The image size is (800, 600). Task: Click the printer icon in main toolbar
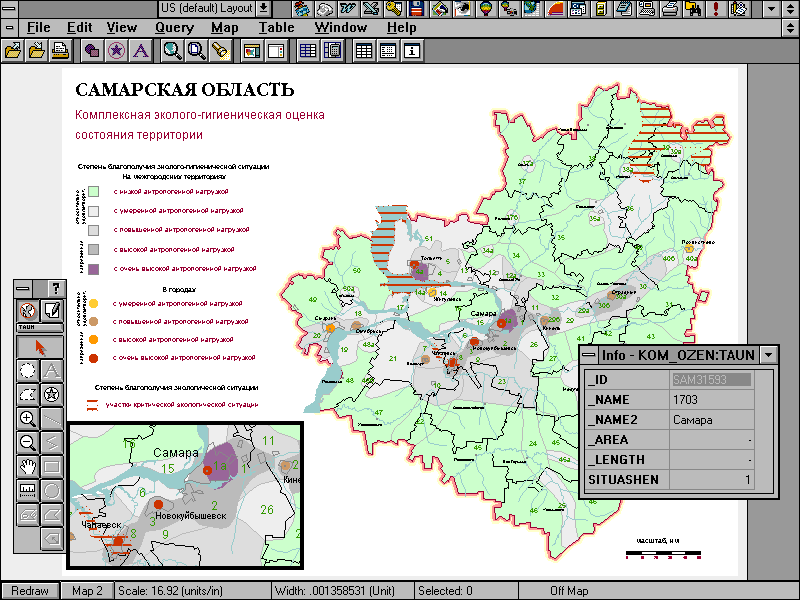pyautogui.click(x=59, y=50)
